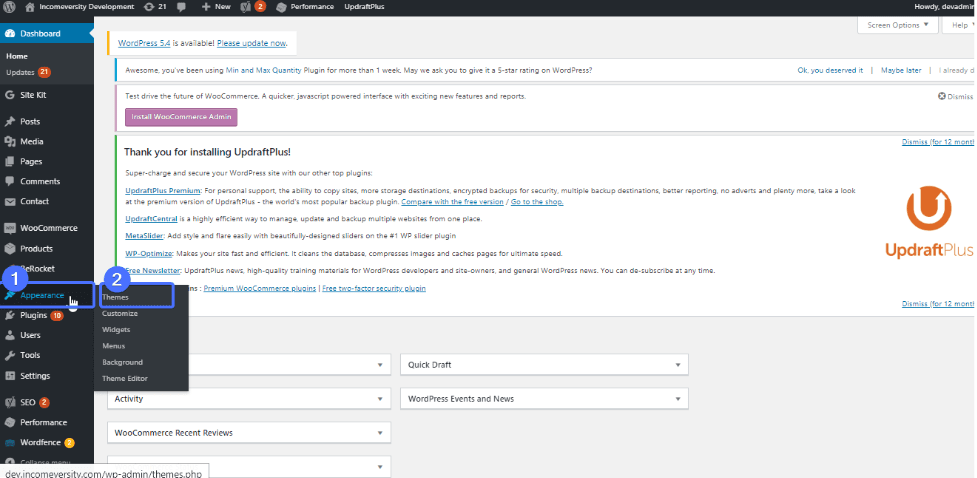The image size is (977, 478).
Task: Click the Dashboard gauge icon in sidebar
Action: coord(9,34)
